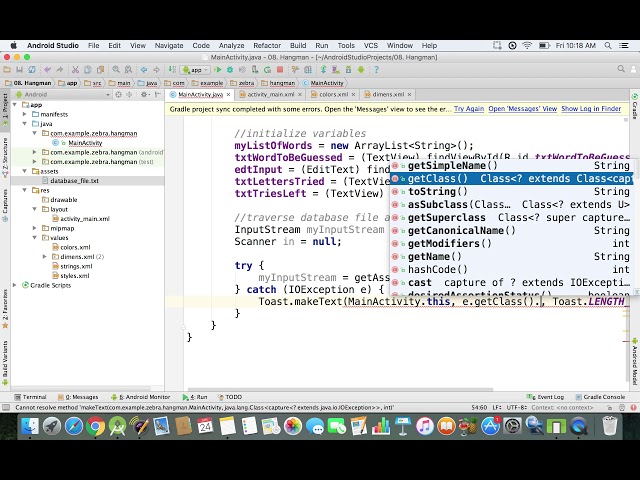Click Open 'Messages' View link
The height and width of the screenshot is (480, 640).
click(522, 109)
